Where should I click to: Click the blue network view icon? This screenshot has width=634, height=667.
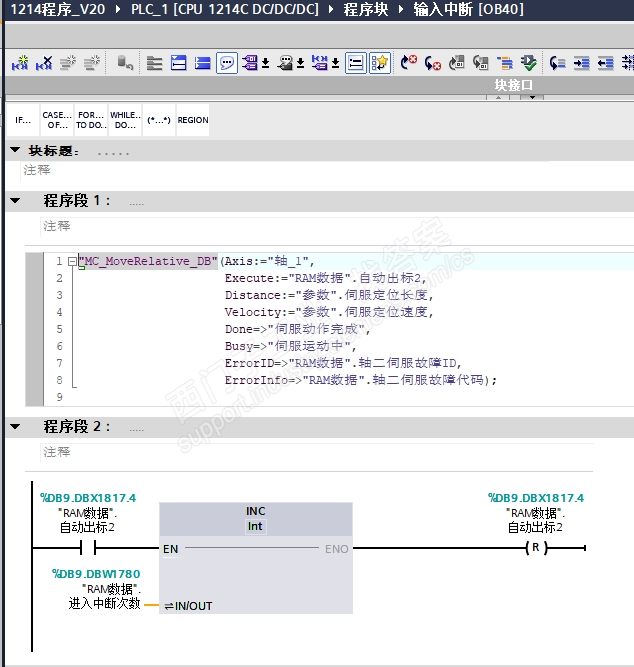click(202, 63)
